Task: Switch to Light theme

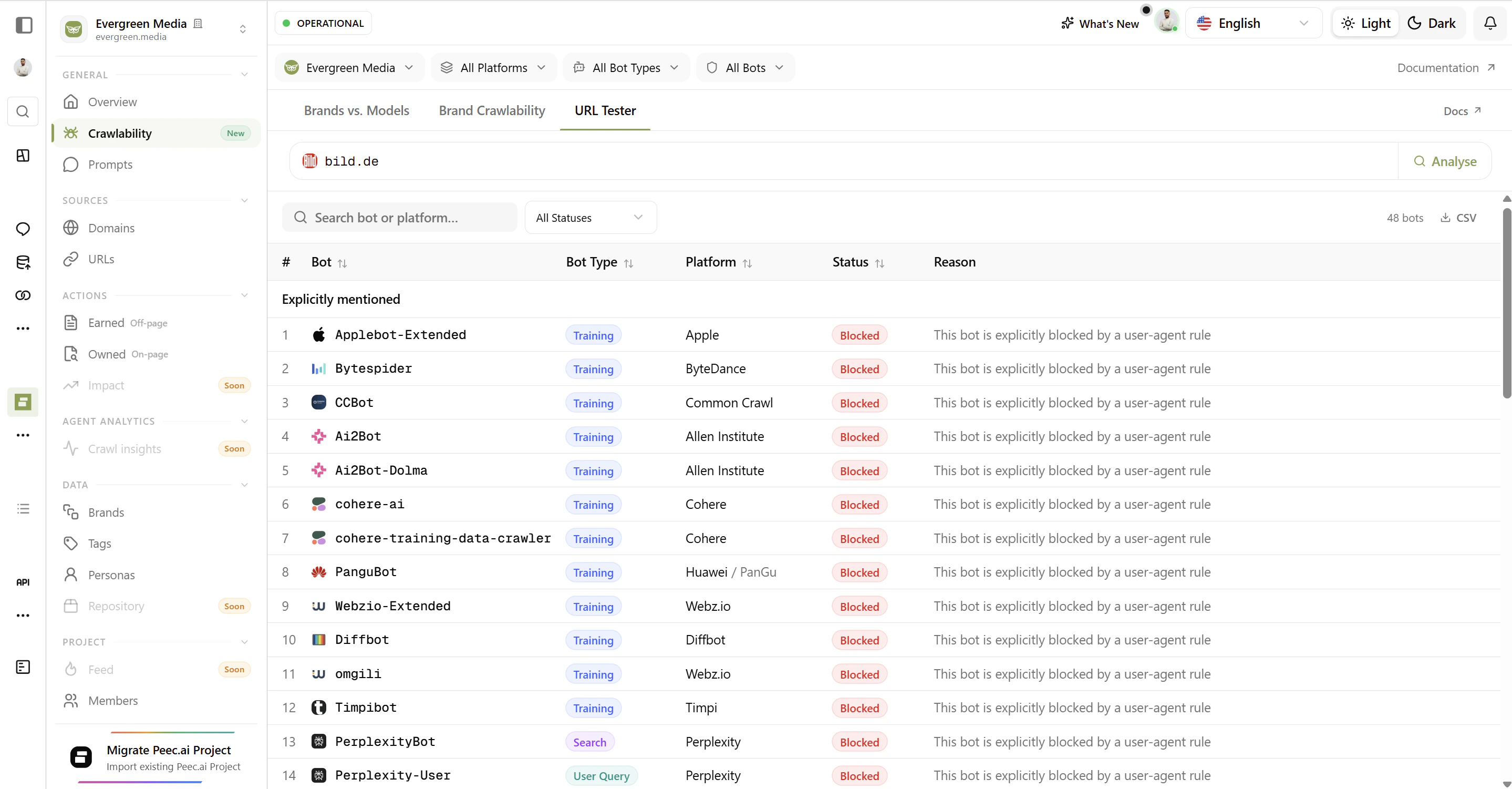Action: pyautogui.click(x=1366, y=23)
